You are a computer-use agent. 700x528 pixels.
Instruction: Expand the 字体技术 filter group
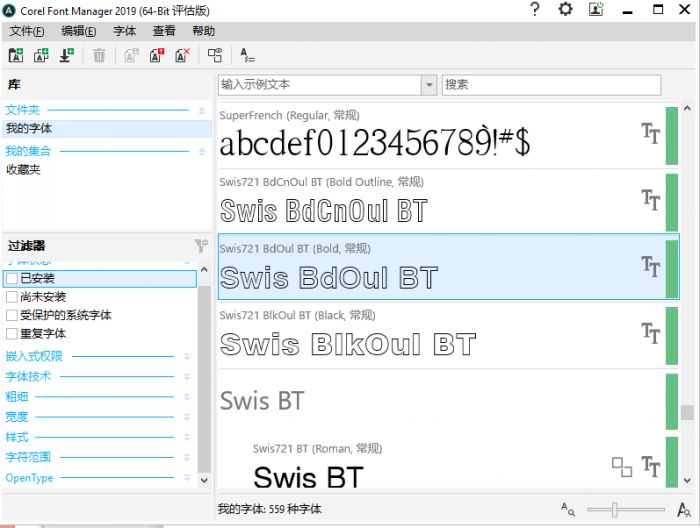[x=187, y=377]
